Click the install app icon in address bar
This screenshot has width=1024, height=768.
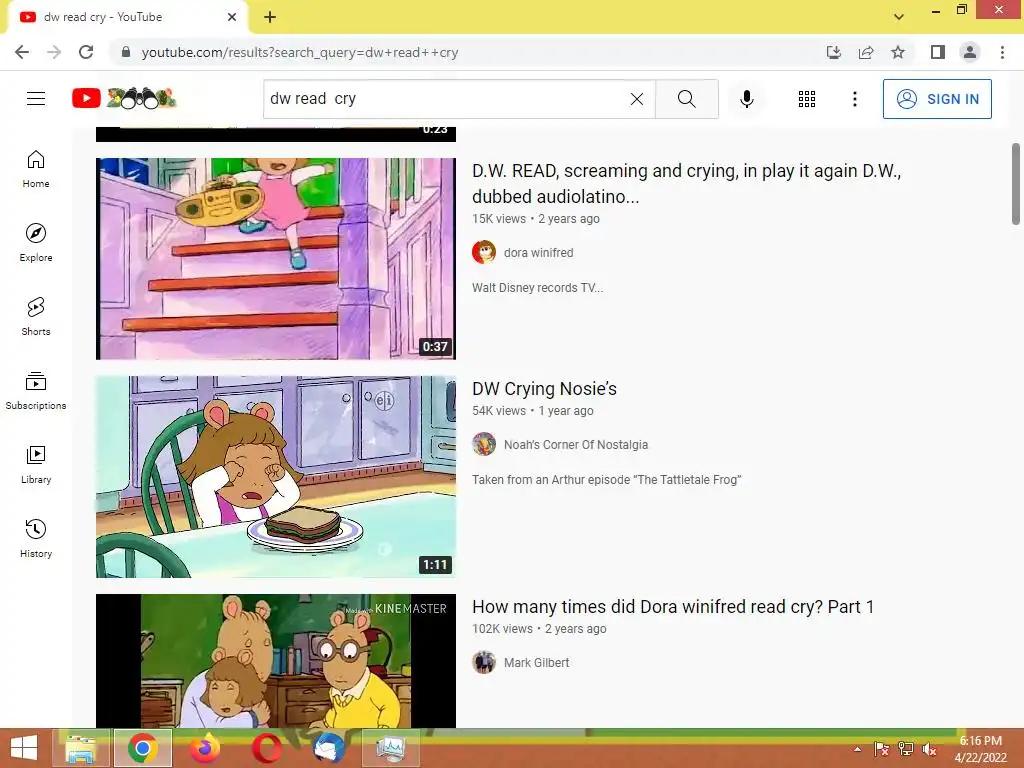833,52
